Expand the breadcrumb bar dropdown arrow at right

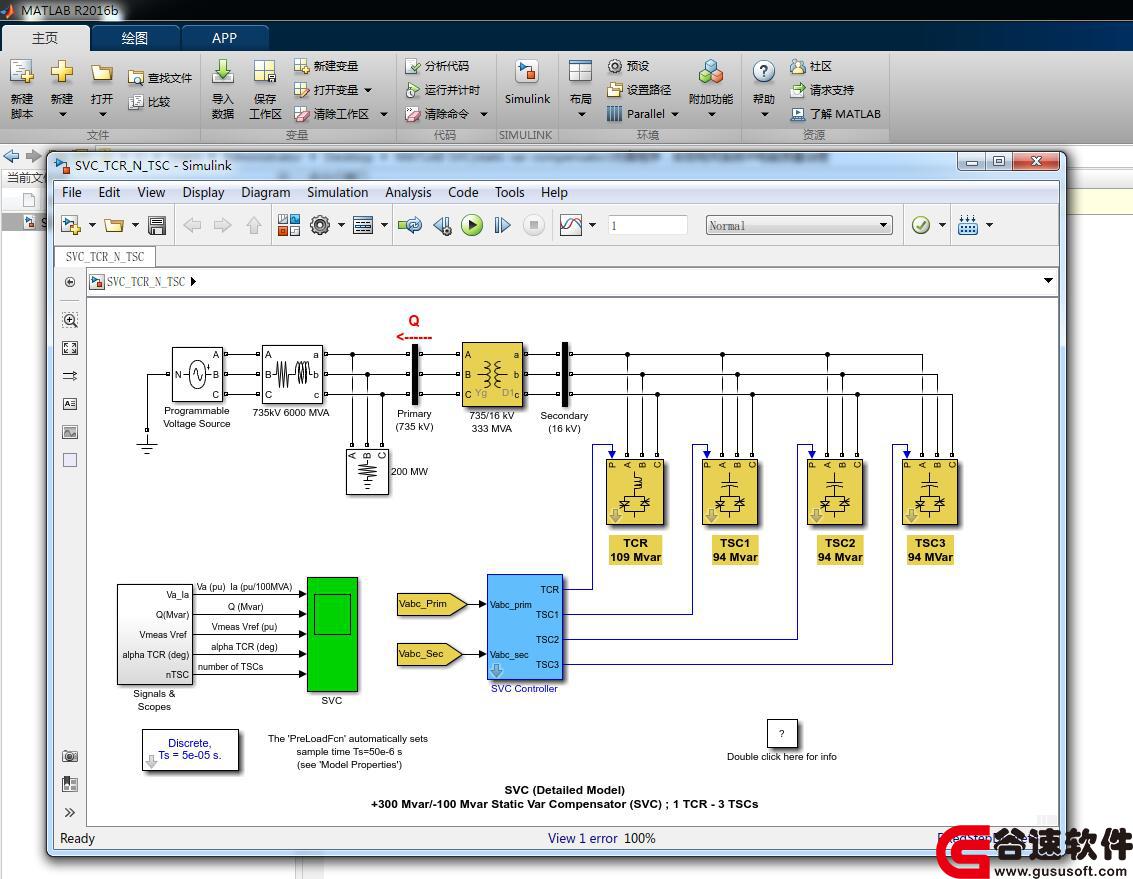point(1048,280)
